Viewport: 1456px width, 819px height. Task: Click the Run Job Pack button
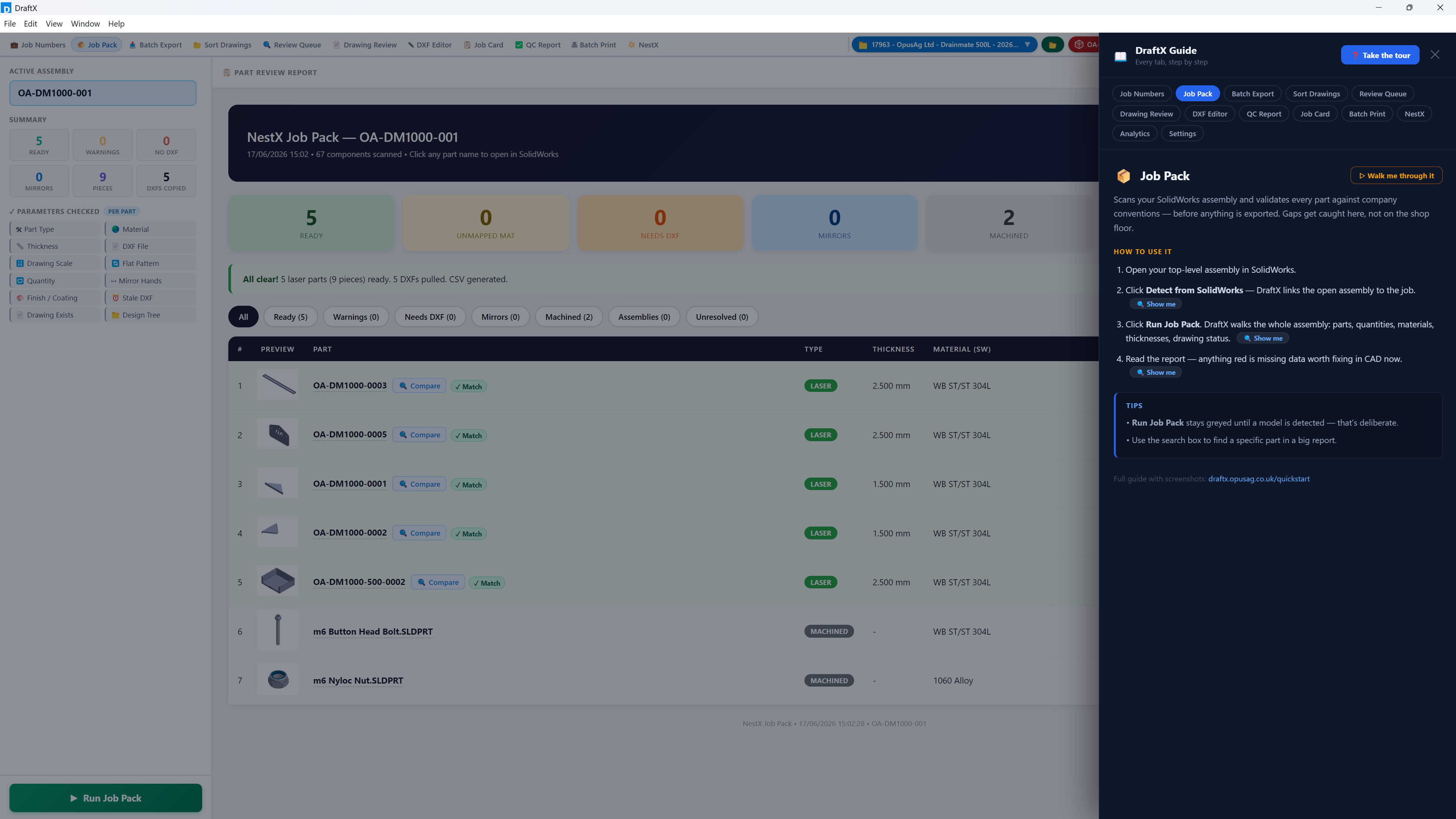(x=106, y=798)
